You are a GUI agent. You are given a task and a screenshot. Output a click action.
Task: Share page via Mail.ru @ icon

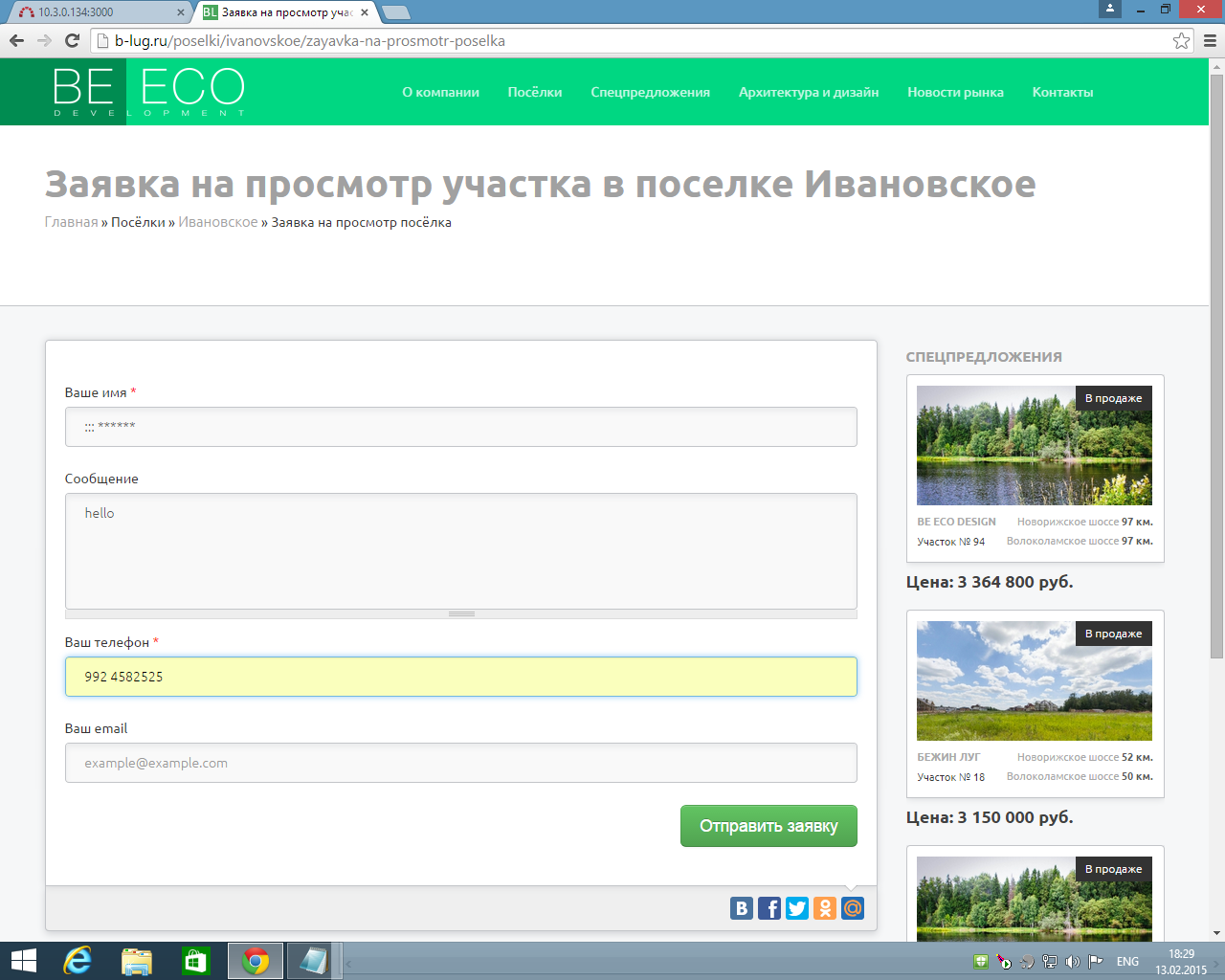(853, 908)
